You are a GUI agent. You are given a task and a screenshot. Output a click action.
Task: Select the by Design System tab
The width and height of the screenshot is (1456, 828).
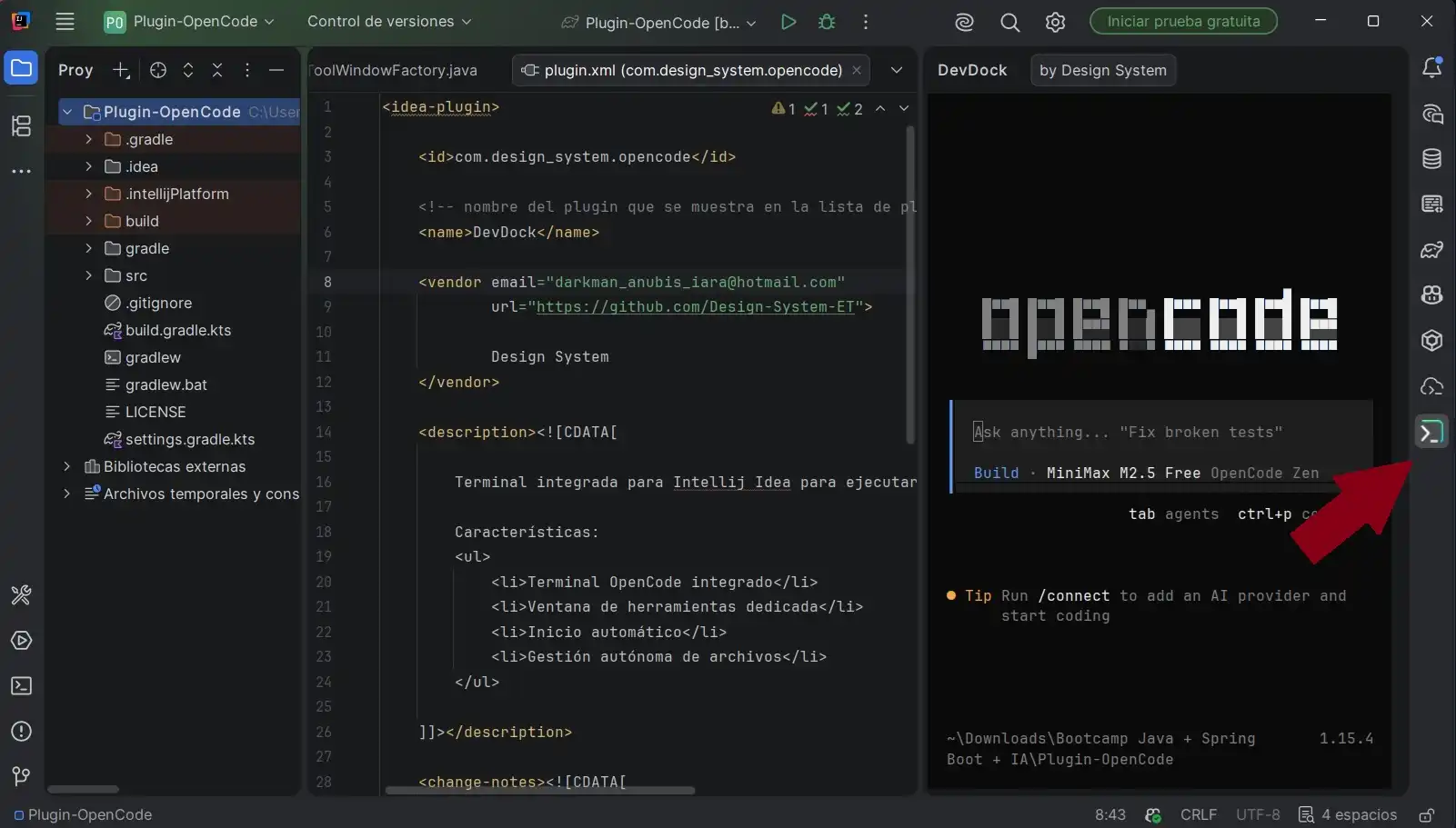1103,70
